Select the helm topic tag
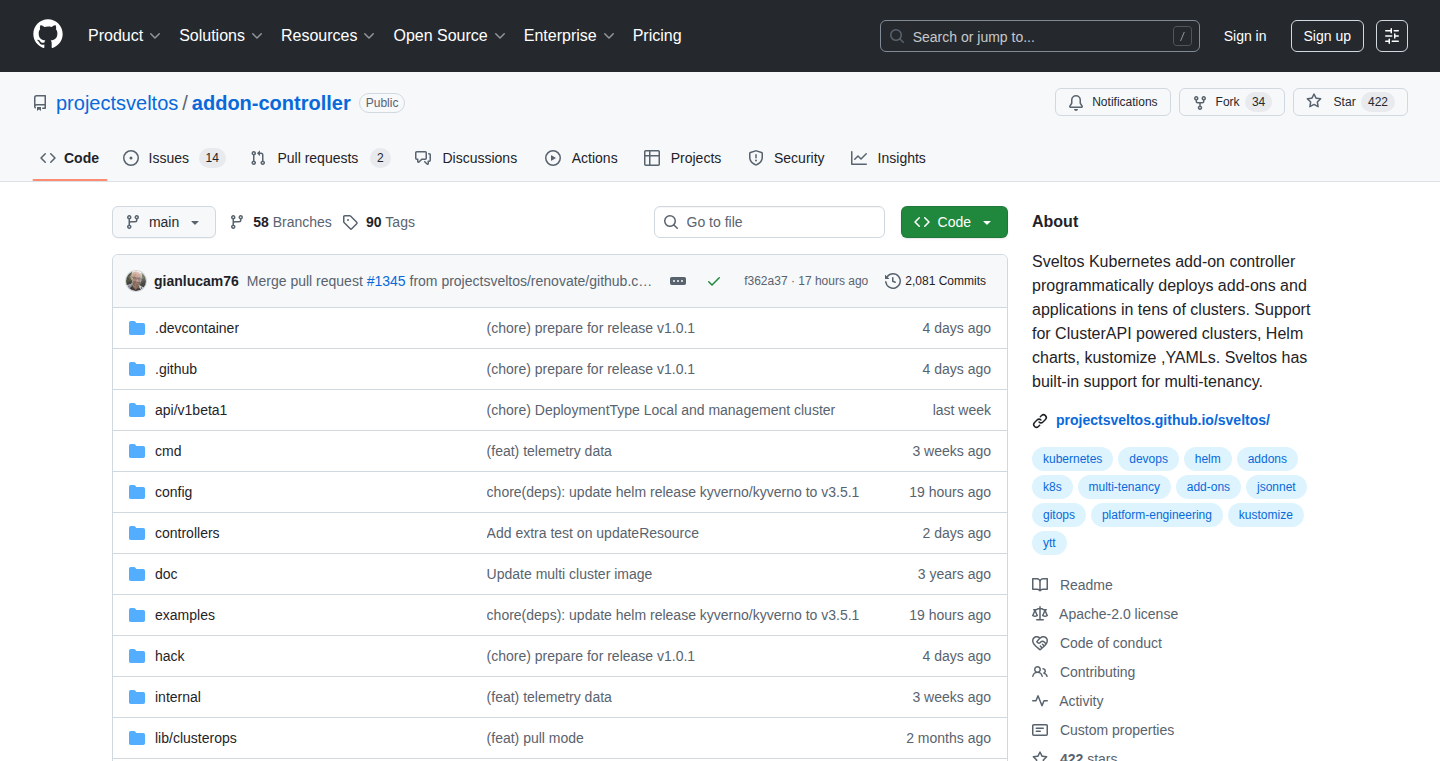The height and width of the screenshot is (761, 1440). click(1208, 459)
